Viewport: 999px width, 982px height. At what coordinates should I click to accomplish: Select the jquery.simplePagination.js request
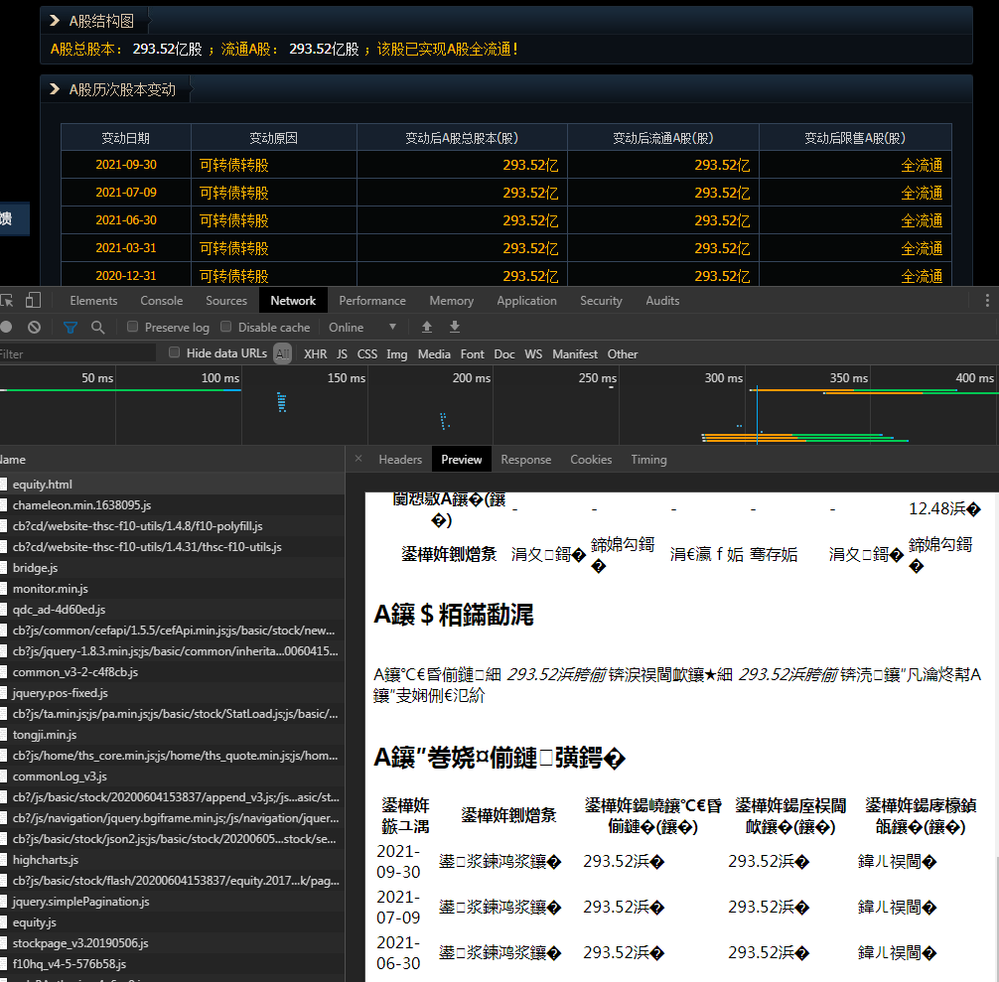click(x=172, y=902)
